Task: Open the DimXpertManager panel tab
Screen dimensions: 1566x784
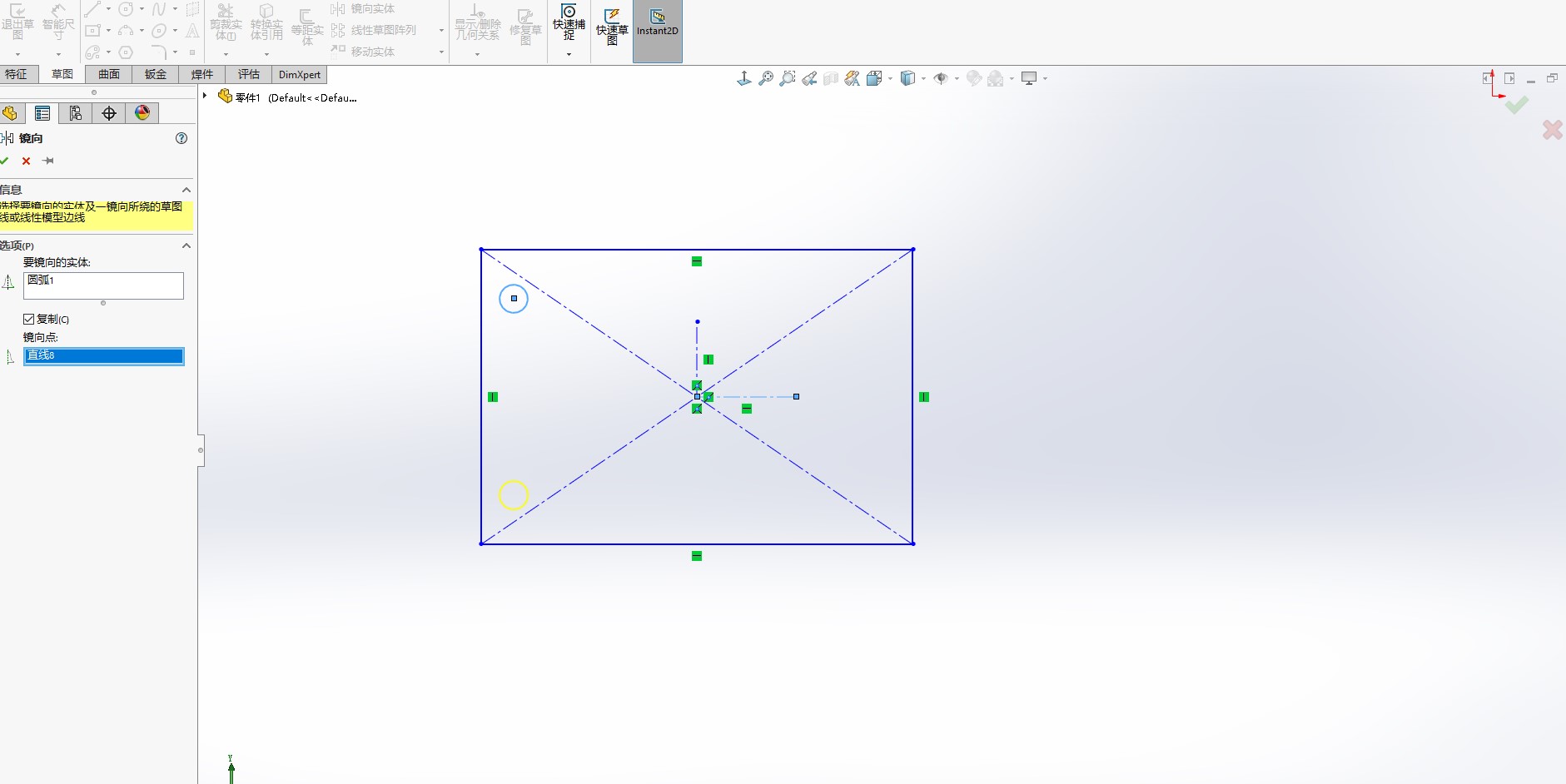Action: [109, 113]
